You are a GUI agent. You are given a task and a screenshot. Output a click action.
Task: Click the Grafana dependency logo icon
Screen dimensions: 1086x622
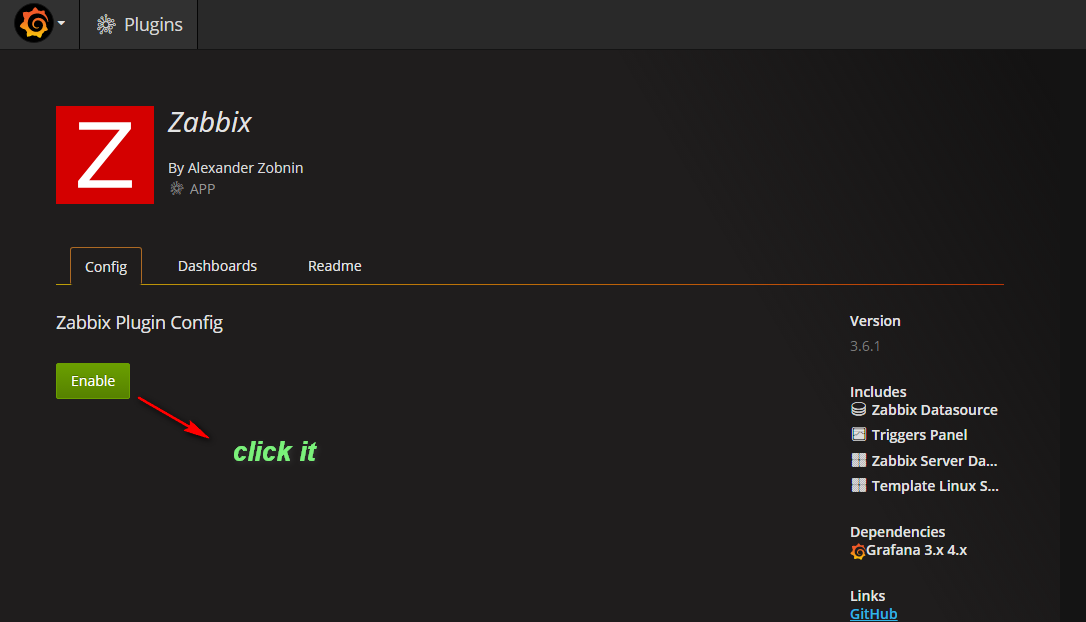[x=858, y=551]
